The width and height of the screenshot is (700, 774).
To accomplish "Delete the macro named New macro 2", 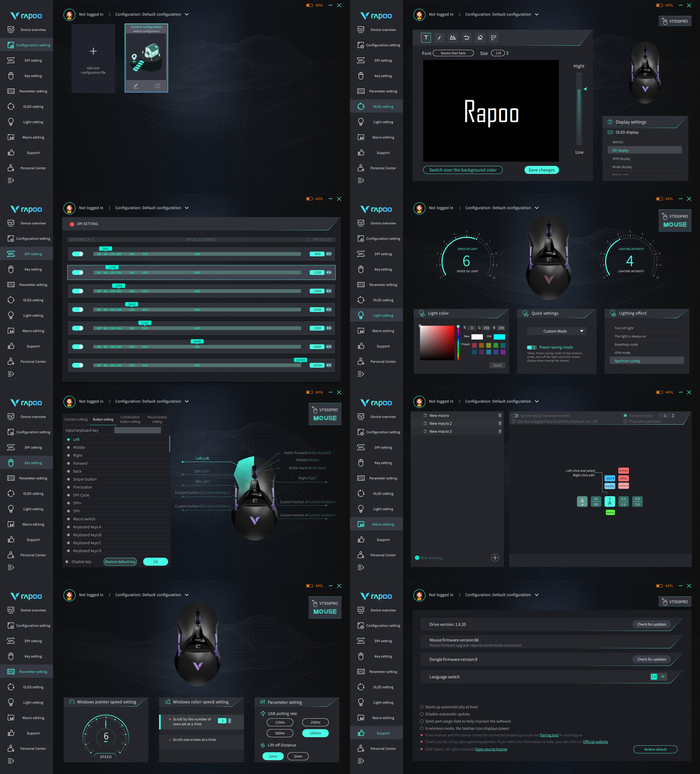I will coord(500,423).
